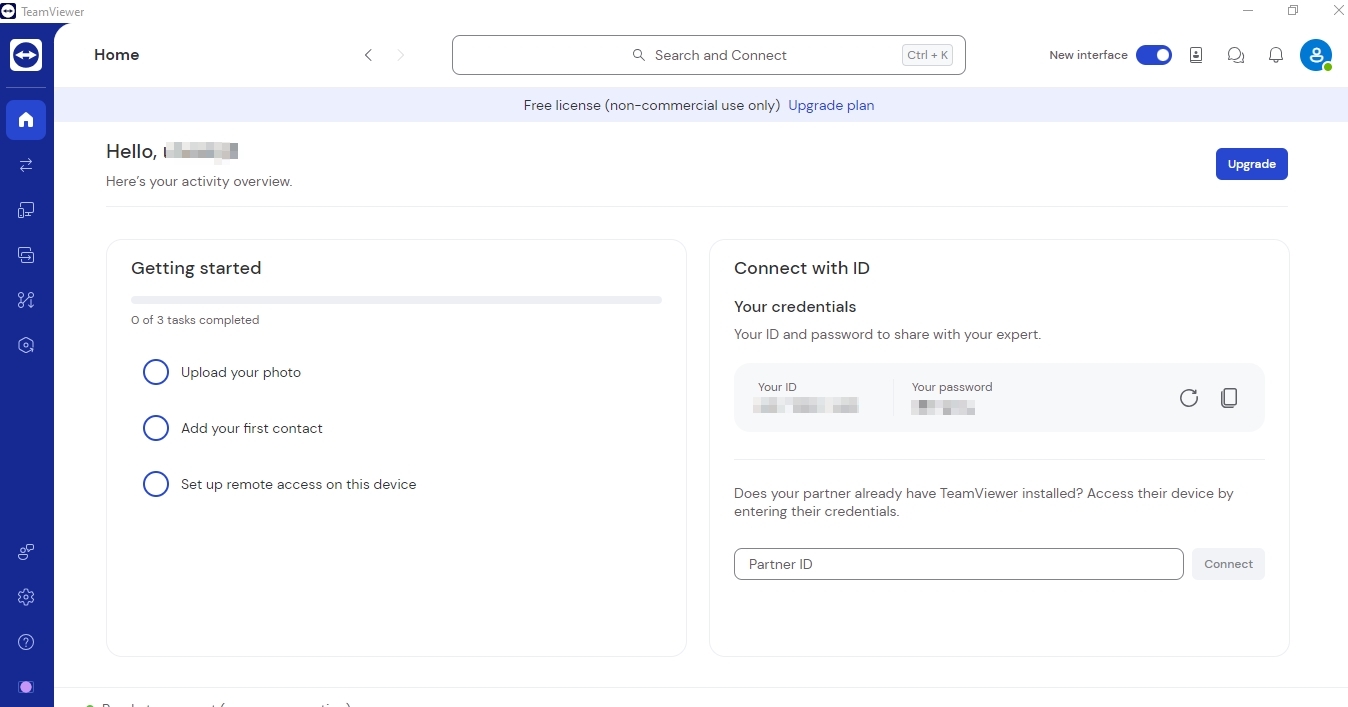Open the notifications bell

[x=1276, y=55]
